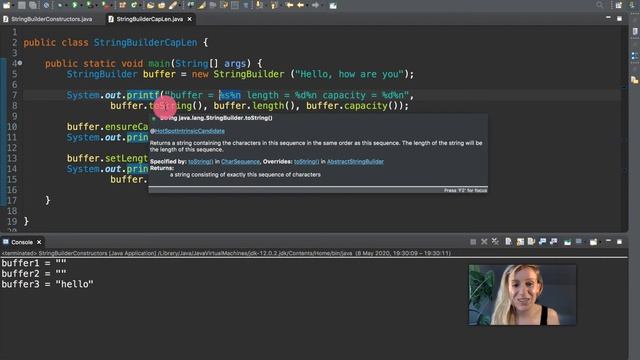Click the Run Last Tool red toolbox icon

coord(105,5)
